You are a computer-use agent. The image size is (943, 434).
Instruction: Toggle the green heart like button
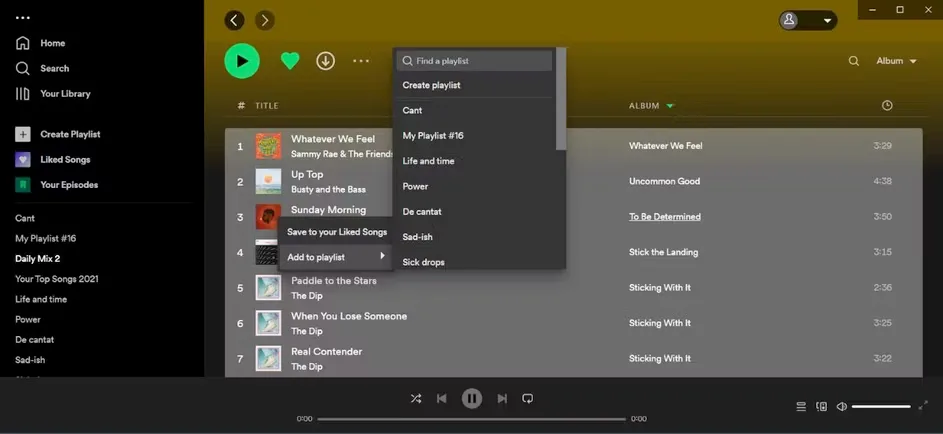(x=290, y=61)
